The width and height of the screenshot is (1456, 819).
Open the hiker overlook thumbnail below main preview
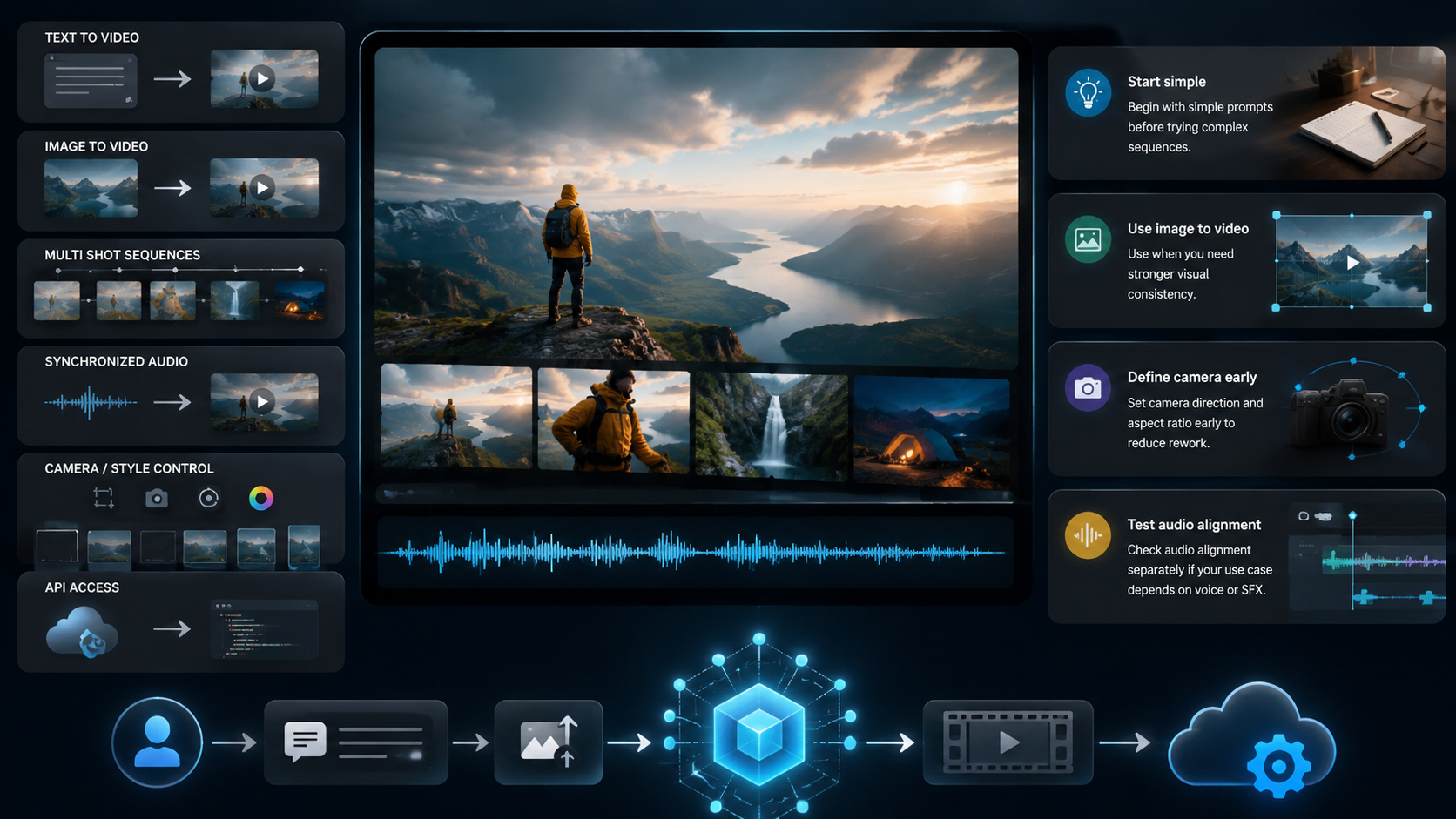click(456, 416)
